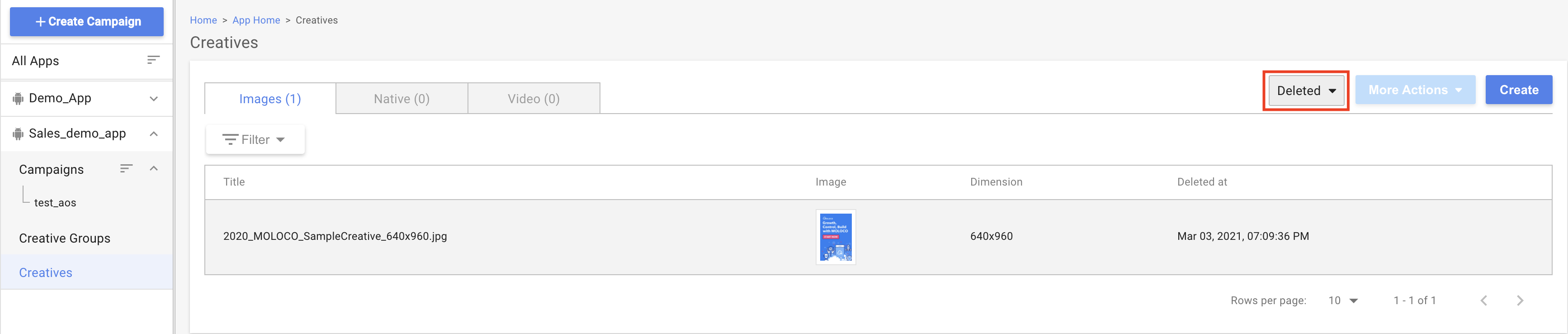Image resolution: width=1568 pixels, height=334 pixels.
Task: Open the sample creative image thumbnail
Action: point(835,237)
